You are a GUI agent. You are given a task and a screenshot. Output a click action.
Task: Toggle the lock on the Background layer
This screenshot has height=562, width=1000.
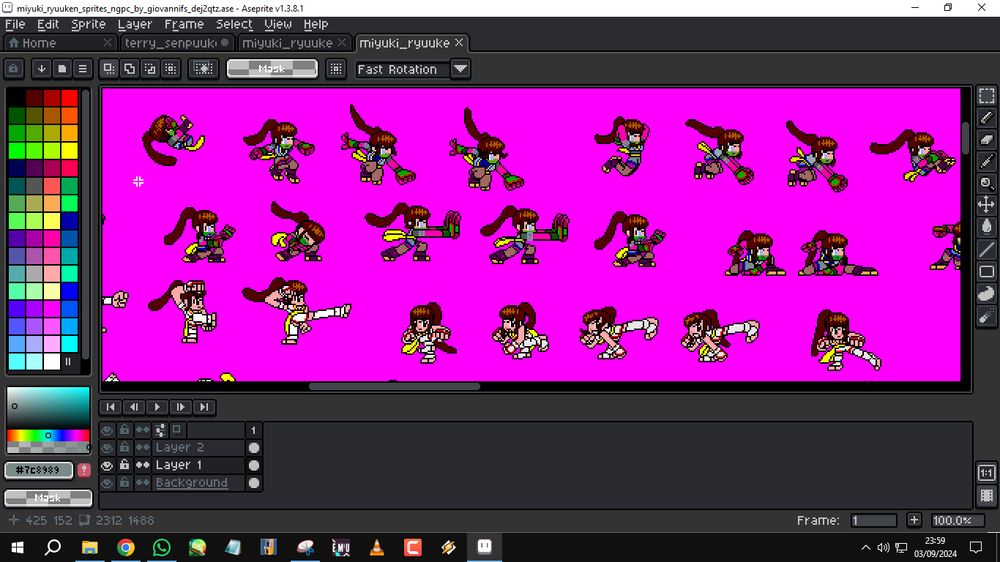click(124, 484)
